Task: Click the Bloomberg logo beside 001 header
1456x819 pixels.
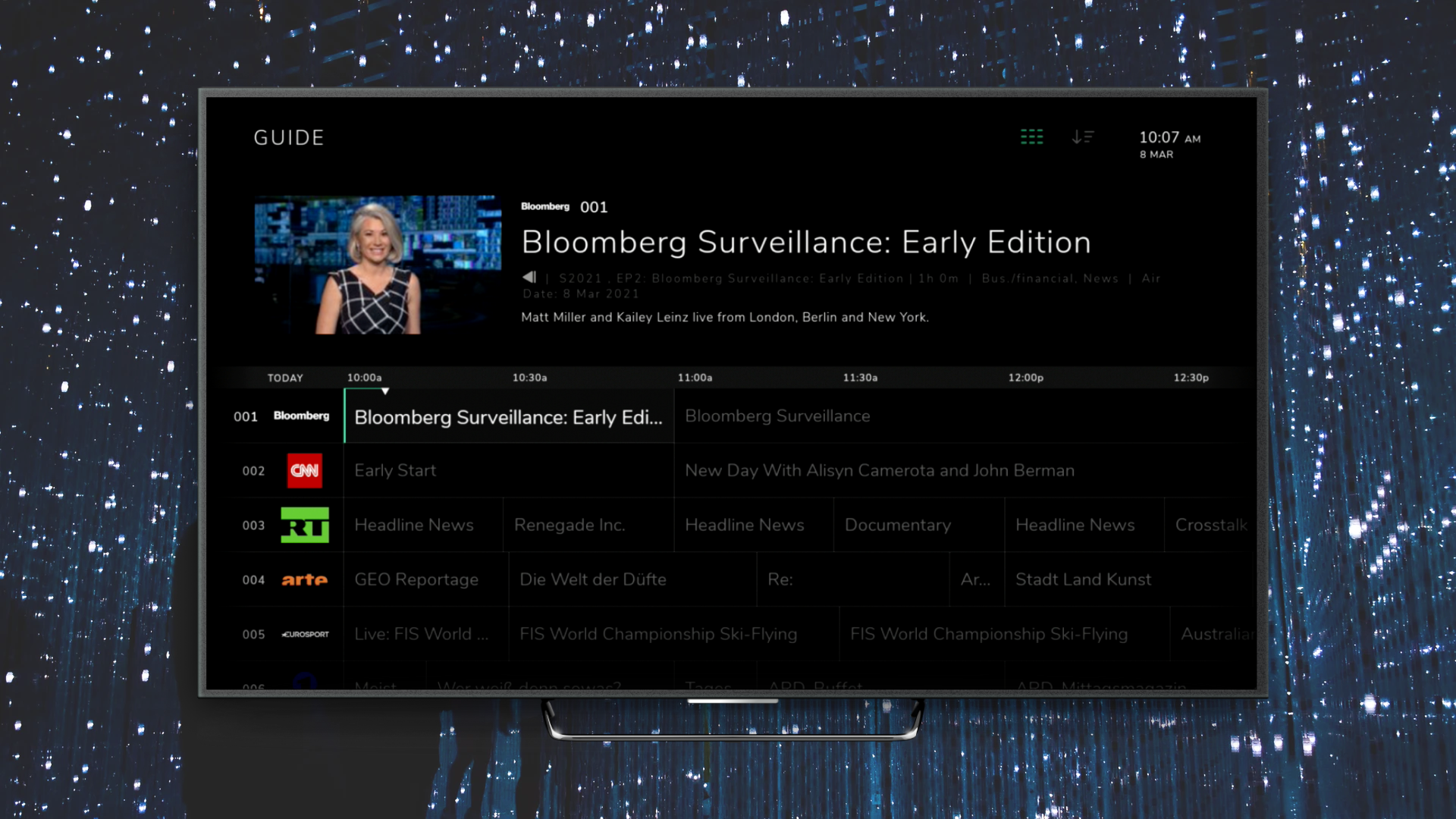Action: (544, 207)
